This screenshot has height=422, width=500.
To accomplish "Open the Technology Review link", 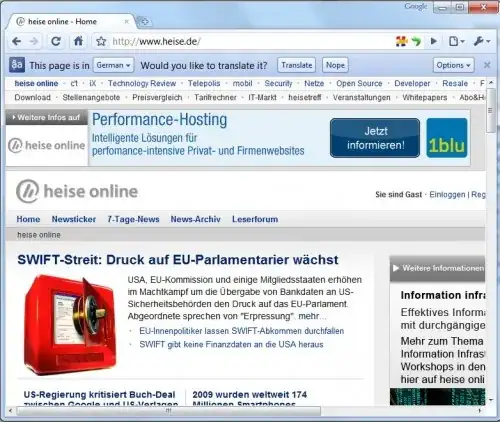I will point(142,83).
